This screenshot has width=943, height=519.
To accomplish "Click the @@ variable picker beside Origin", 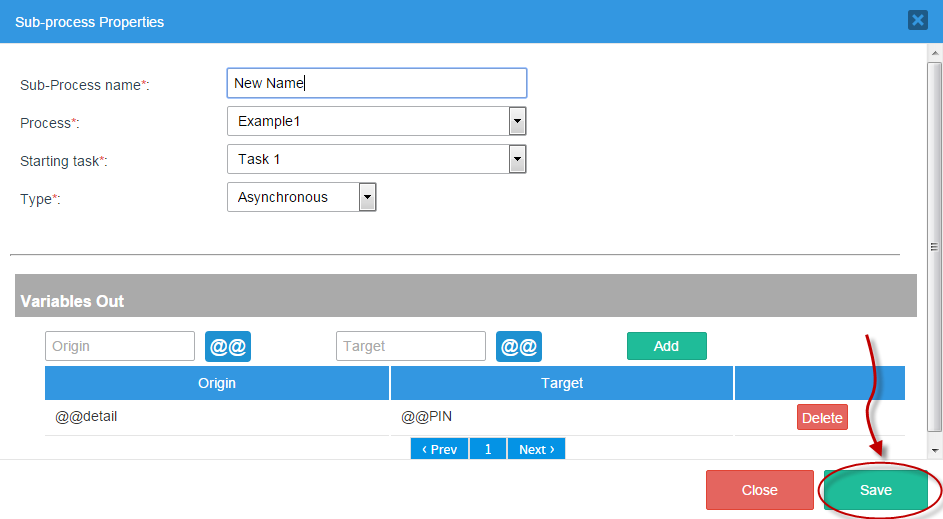I will coord(228,346).
